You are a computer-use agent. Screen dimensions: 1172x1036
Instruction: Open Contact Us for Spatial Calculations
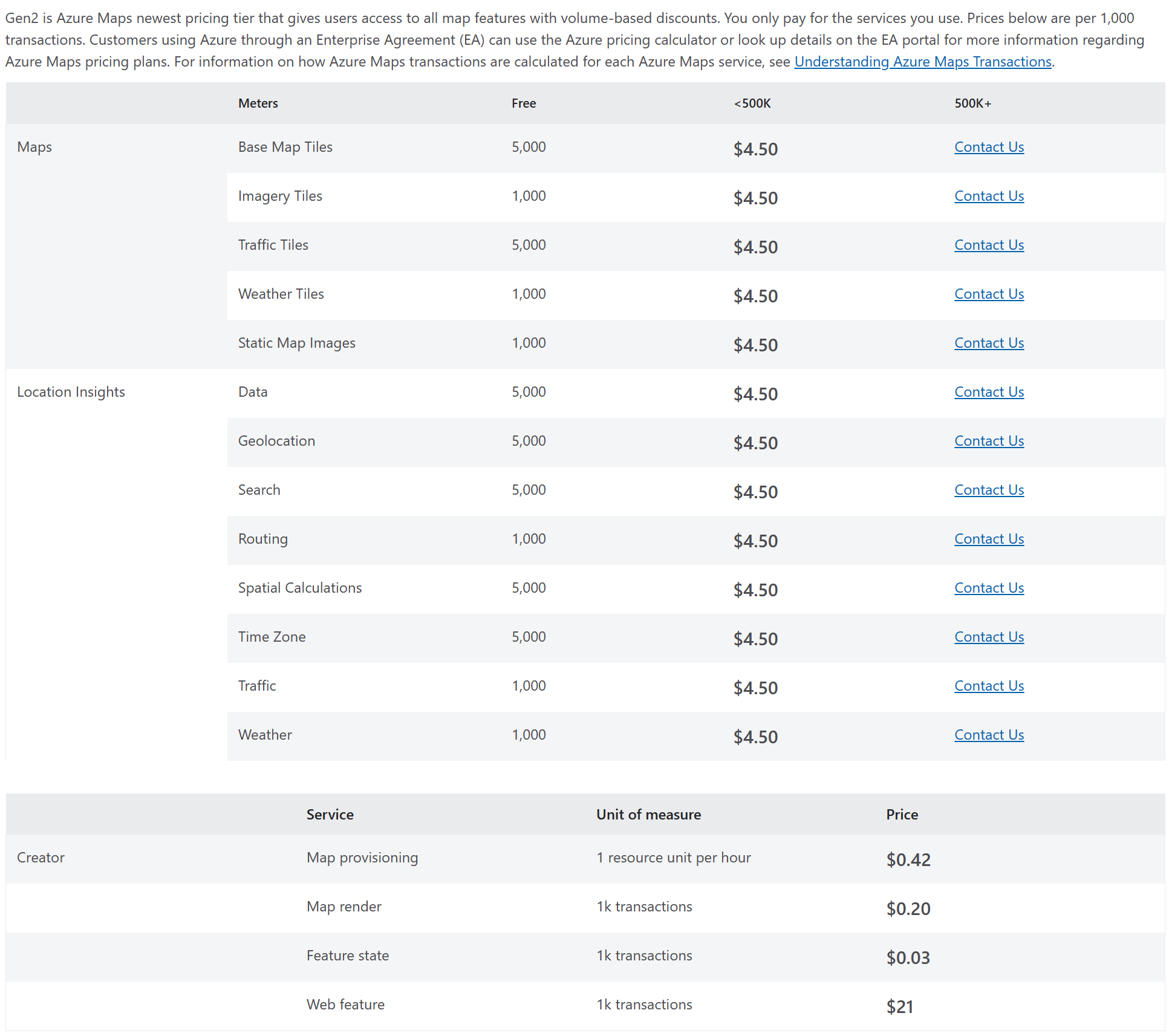[x=989, y=588]
